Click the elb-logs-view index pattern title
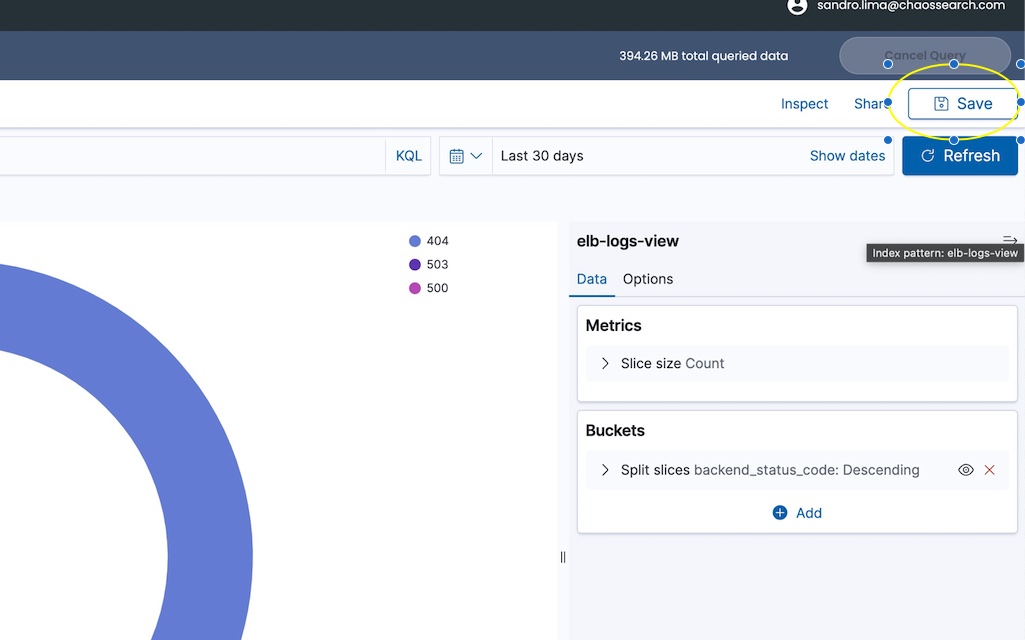Viewport: 1025px width, 640px height. click(628, 241)
